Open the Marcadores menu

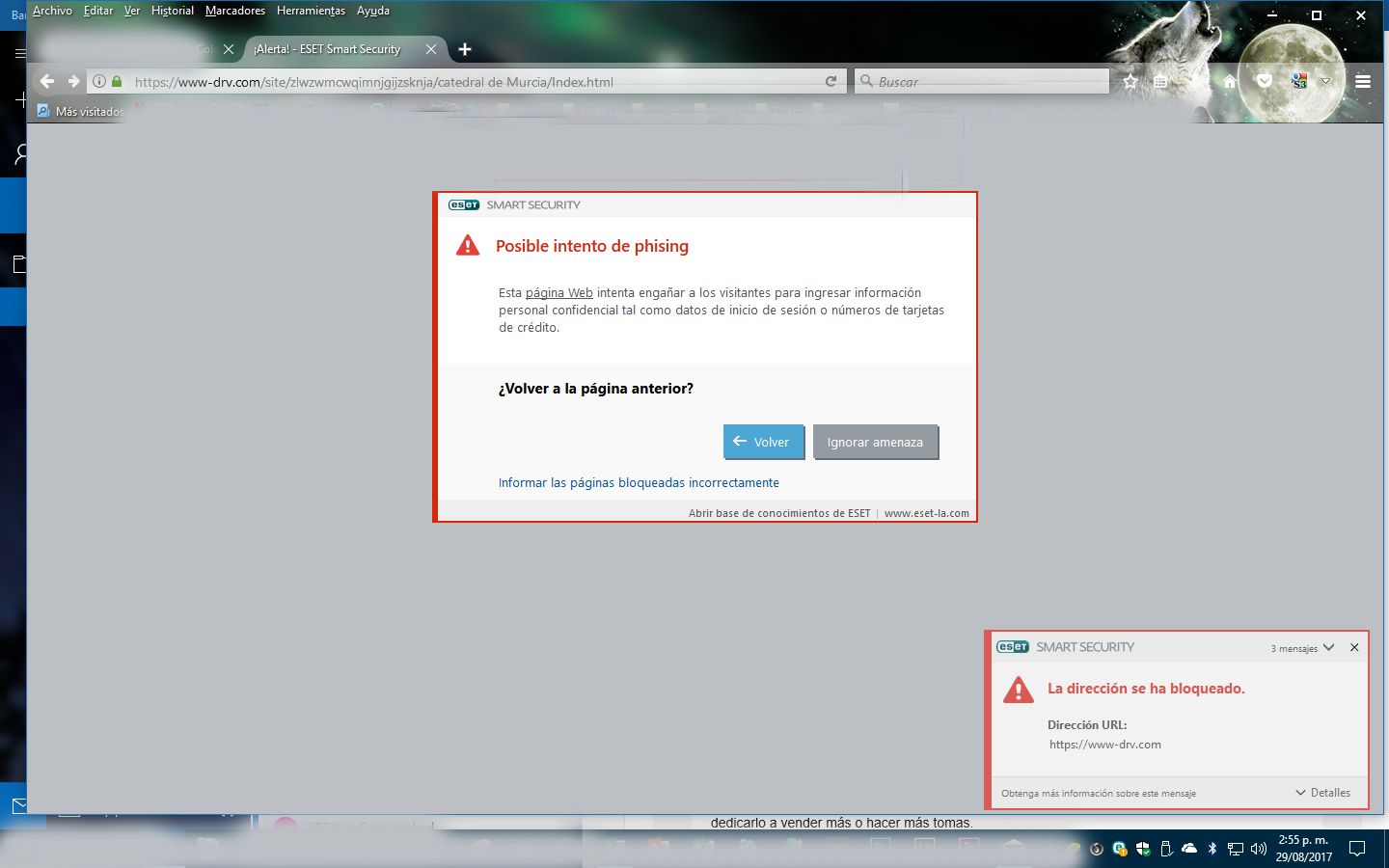click(x=235, y=11)
